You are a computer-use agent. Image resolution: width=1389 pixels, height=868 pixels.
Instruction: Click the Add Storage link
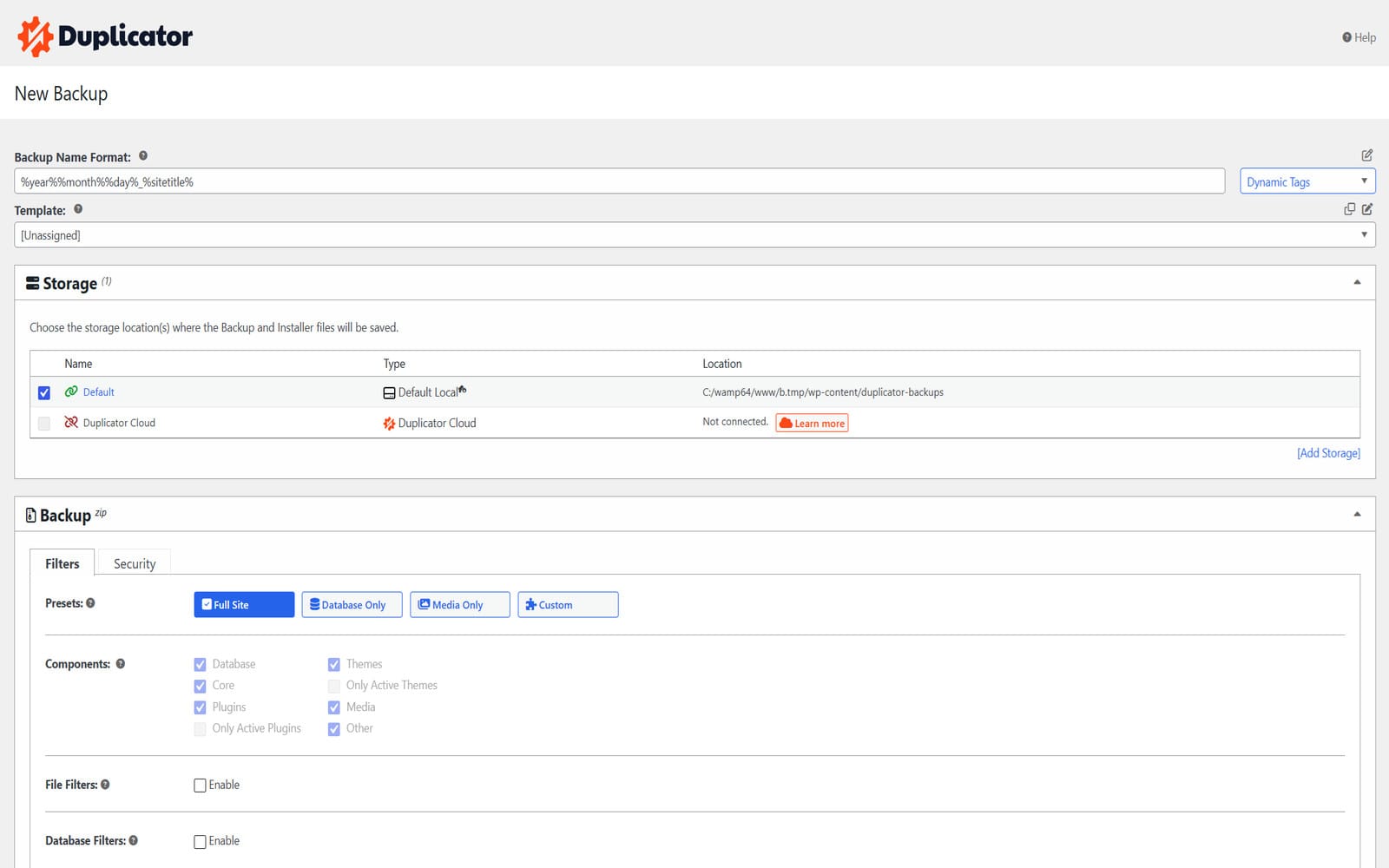click(x=1328, y=453)
